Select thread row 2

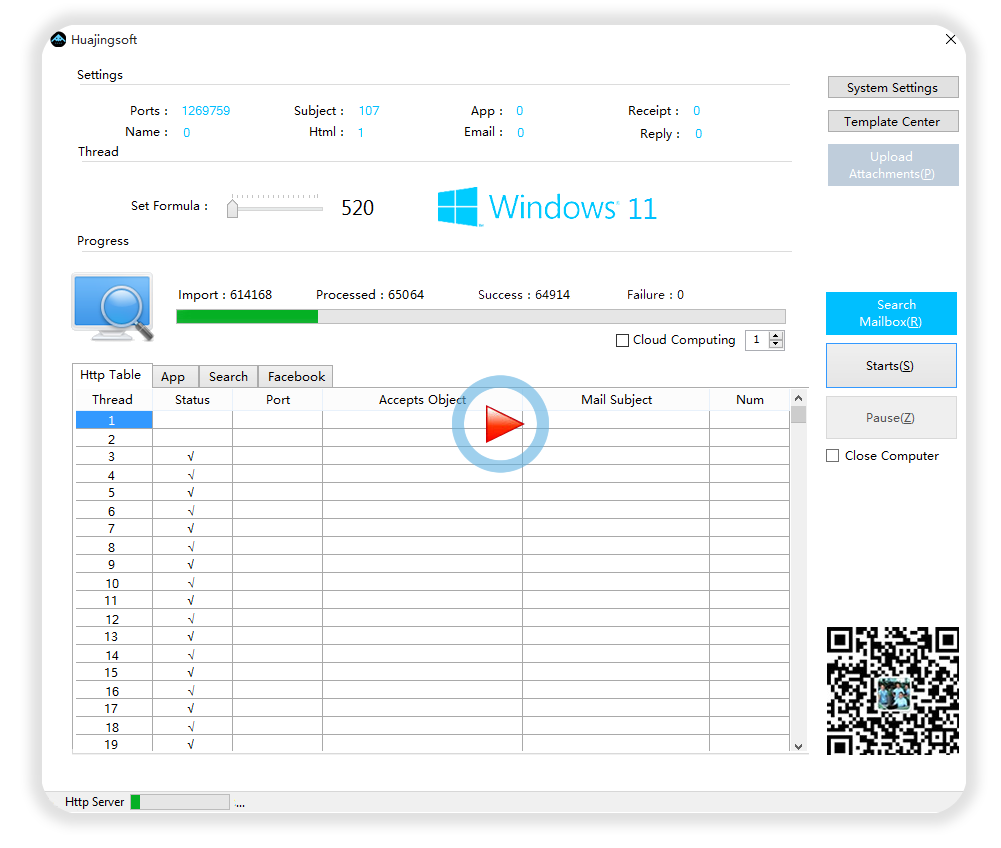pyautogui.click(x=432, y=439)
